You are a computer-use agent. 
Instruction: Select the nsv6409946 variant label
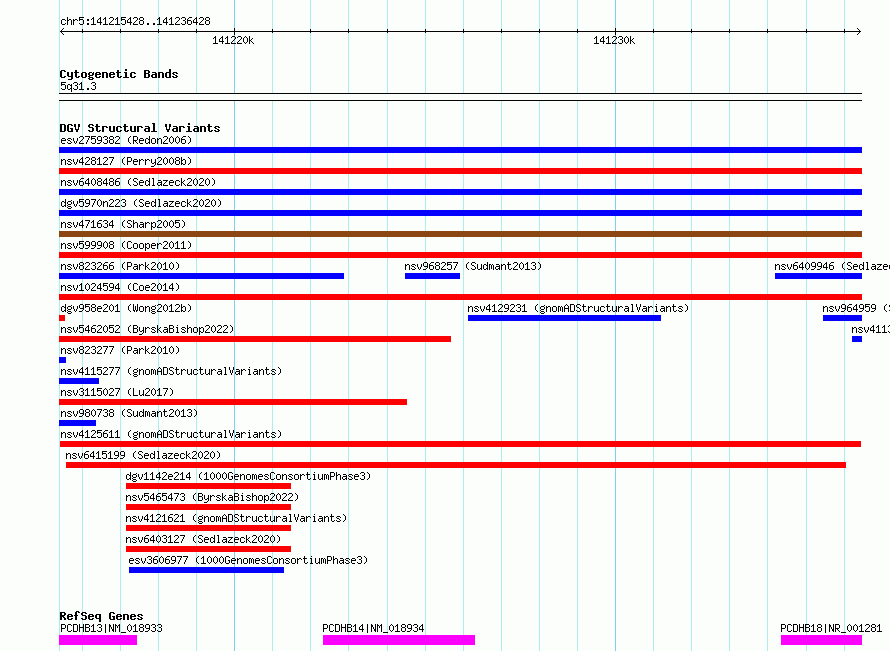click(x=832, y=266)
